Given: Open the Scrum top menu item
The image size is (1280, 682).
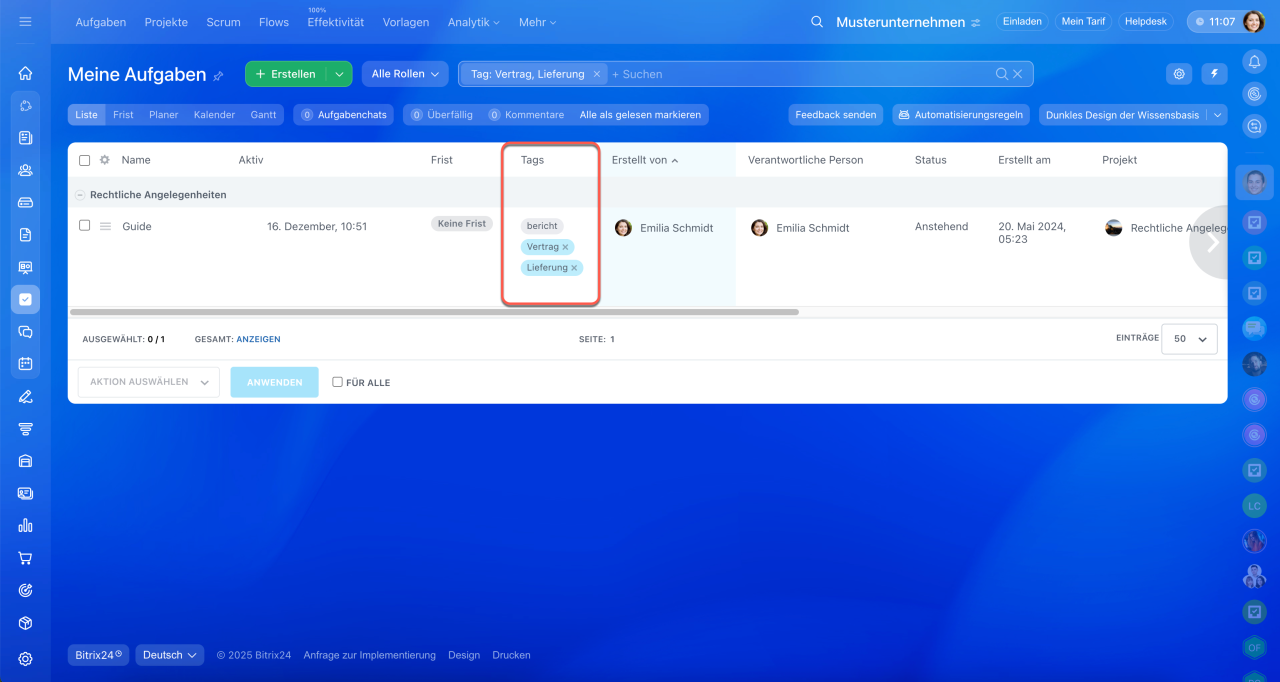Looking at the screenshot, I should pyautogui.click(x=223, y=22).
